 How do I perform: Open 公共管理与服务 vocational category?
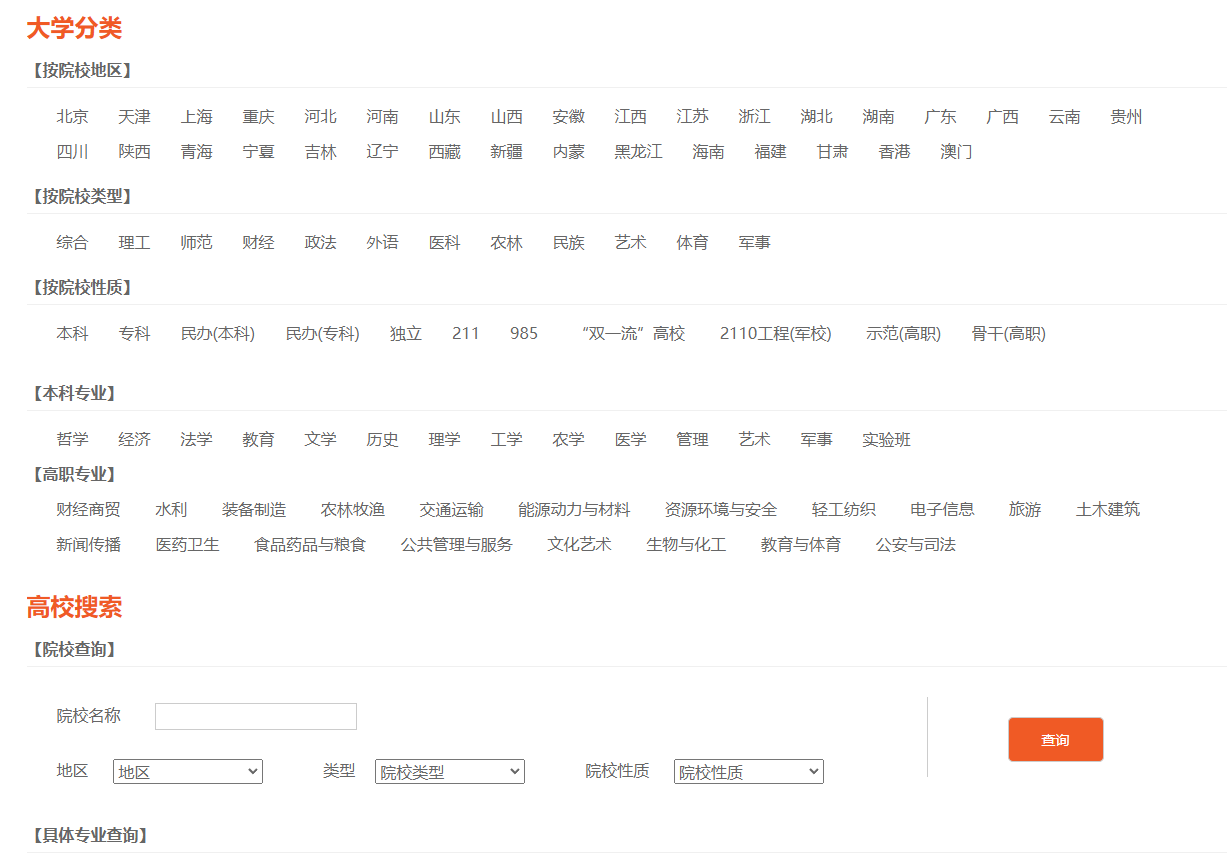[x=456, y=545]
